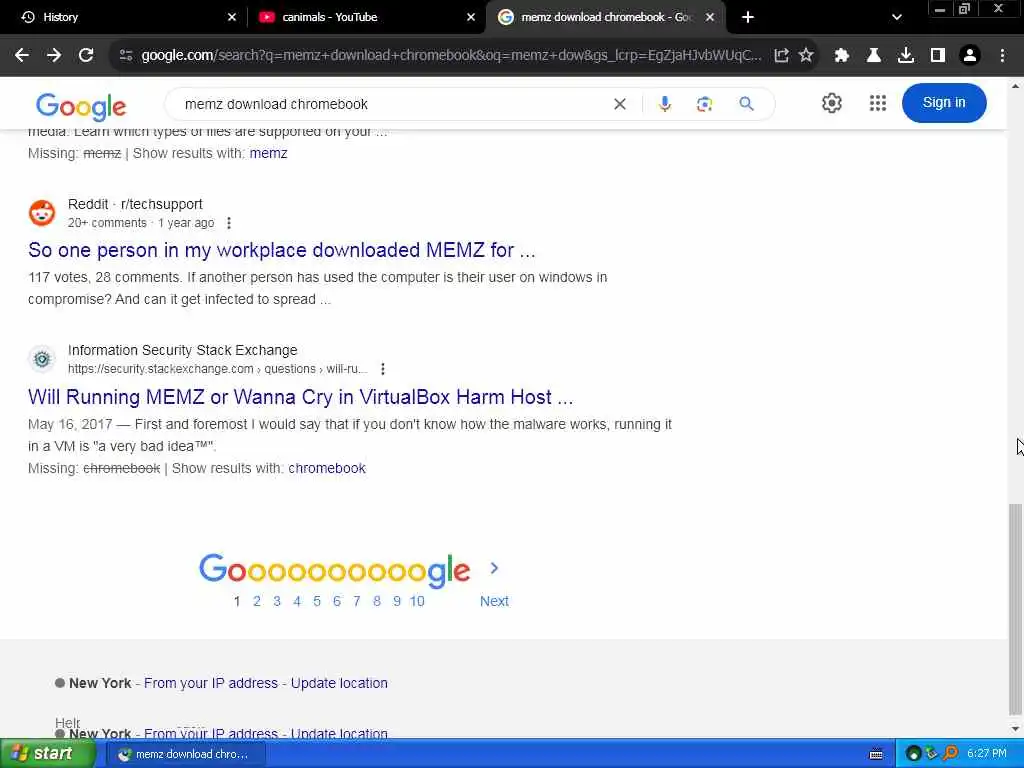Screen dimensions: 1024x768
Task: Open a new tab with plus button
Action: [x=748, y=17]
